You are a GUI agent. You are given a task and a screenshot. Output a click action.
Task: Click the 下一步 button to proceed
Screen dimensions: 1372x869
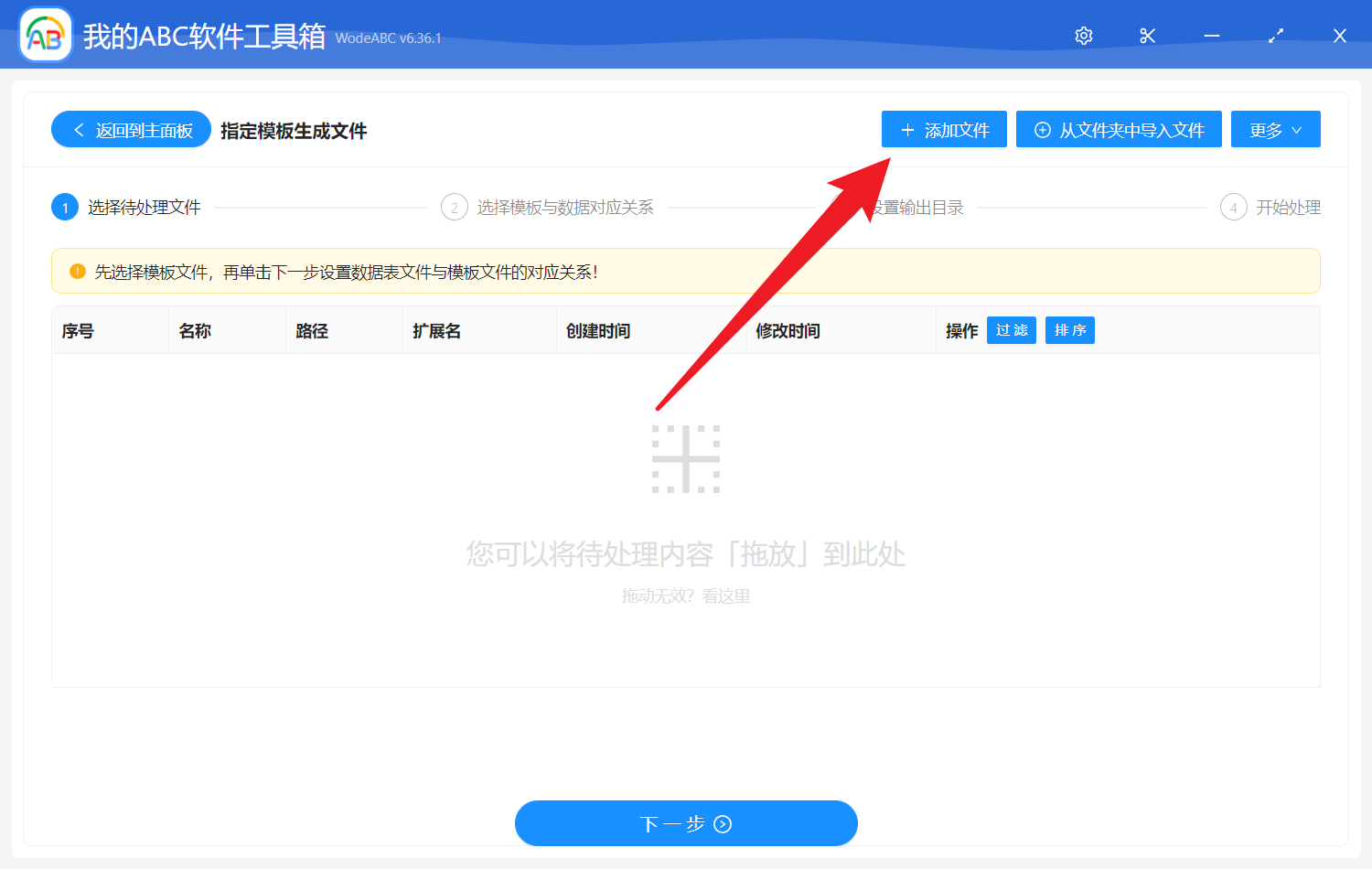(686, 822)
